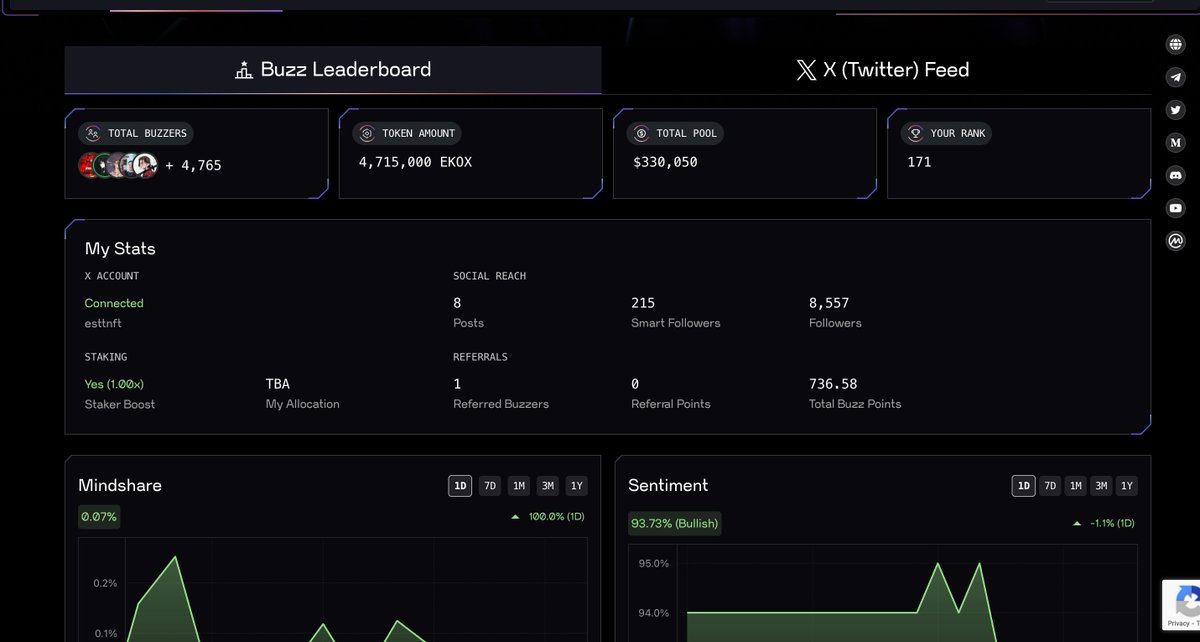Click the 4,715,000 EKOX token amount
The height and width of the screenshot is (642, 1200).
pos(415,161)
